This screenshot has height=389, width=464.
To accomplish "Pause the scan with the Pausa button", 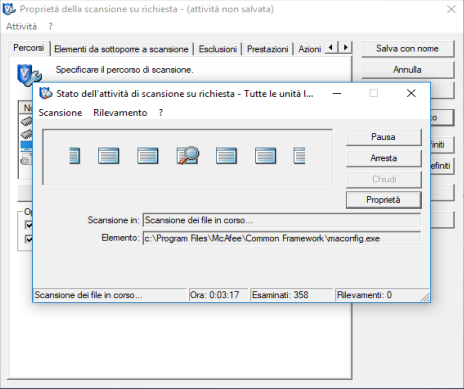I will [x=384, y=137].
